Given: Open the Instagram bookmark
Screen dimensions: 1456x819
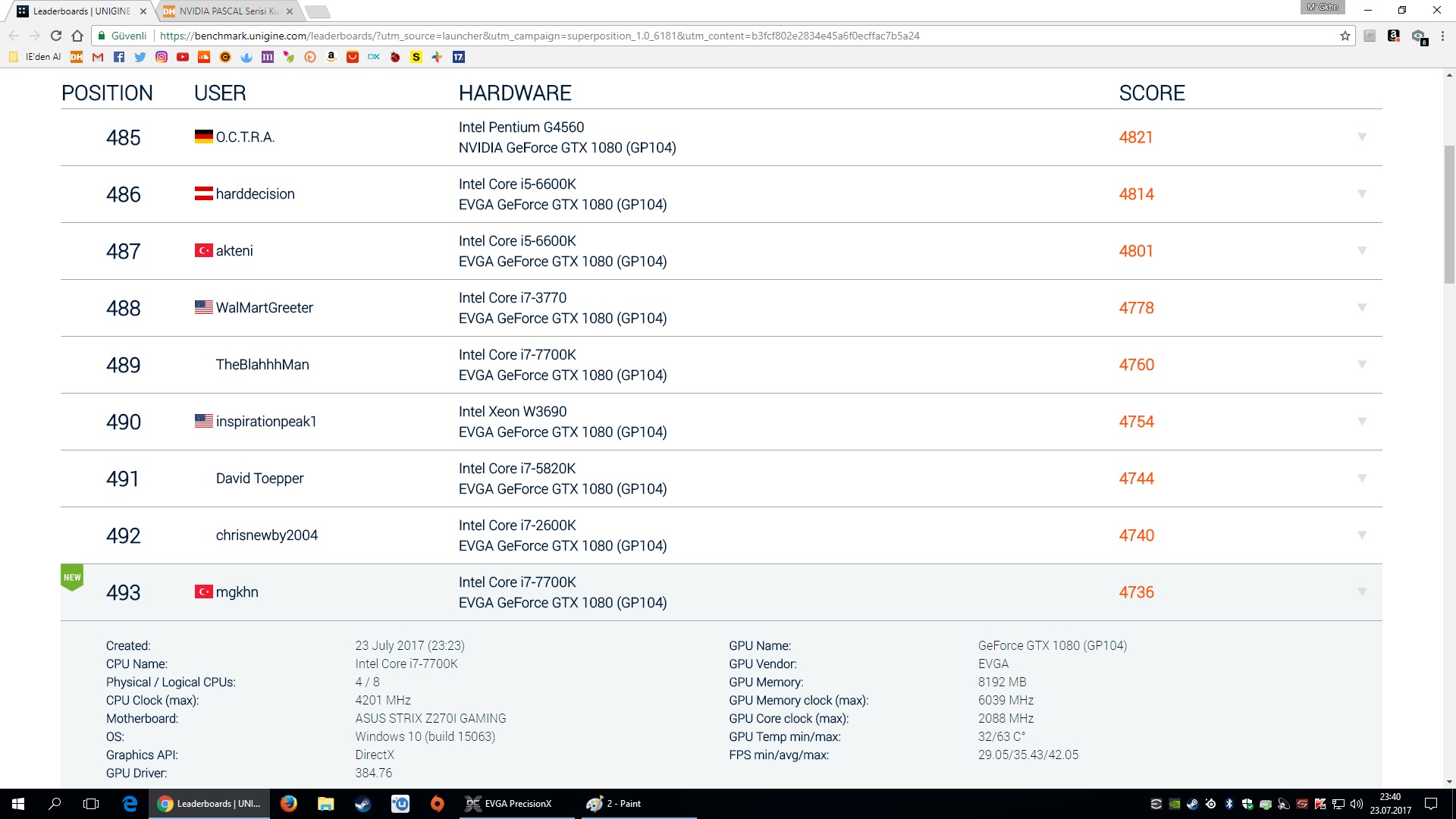Looking at the screenshot, I should [x=162, y=57].
